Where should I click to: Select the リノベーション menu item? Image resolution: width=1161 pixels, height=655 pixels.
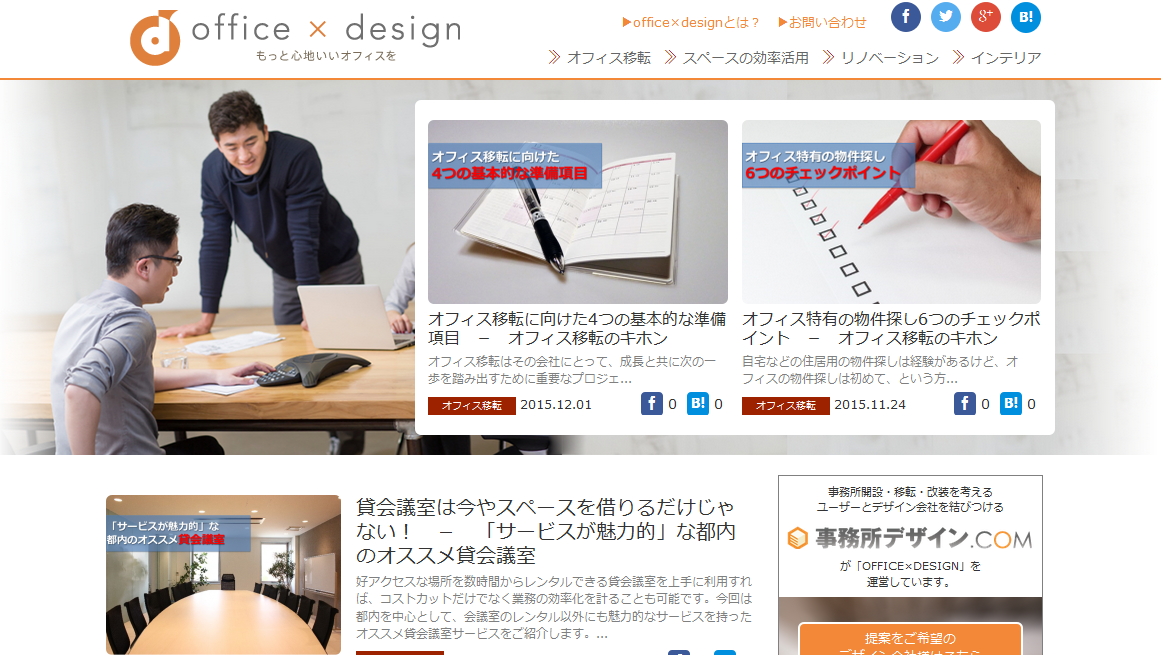point(880,58)
